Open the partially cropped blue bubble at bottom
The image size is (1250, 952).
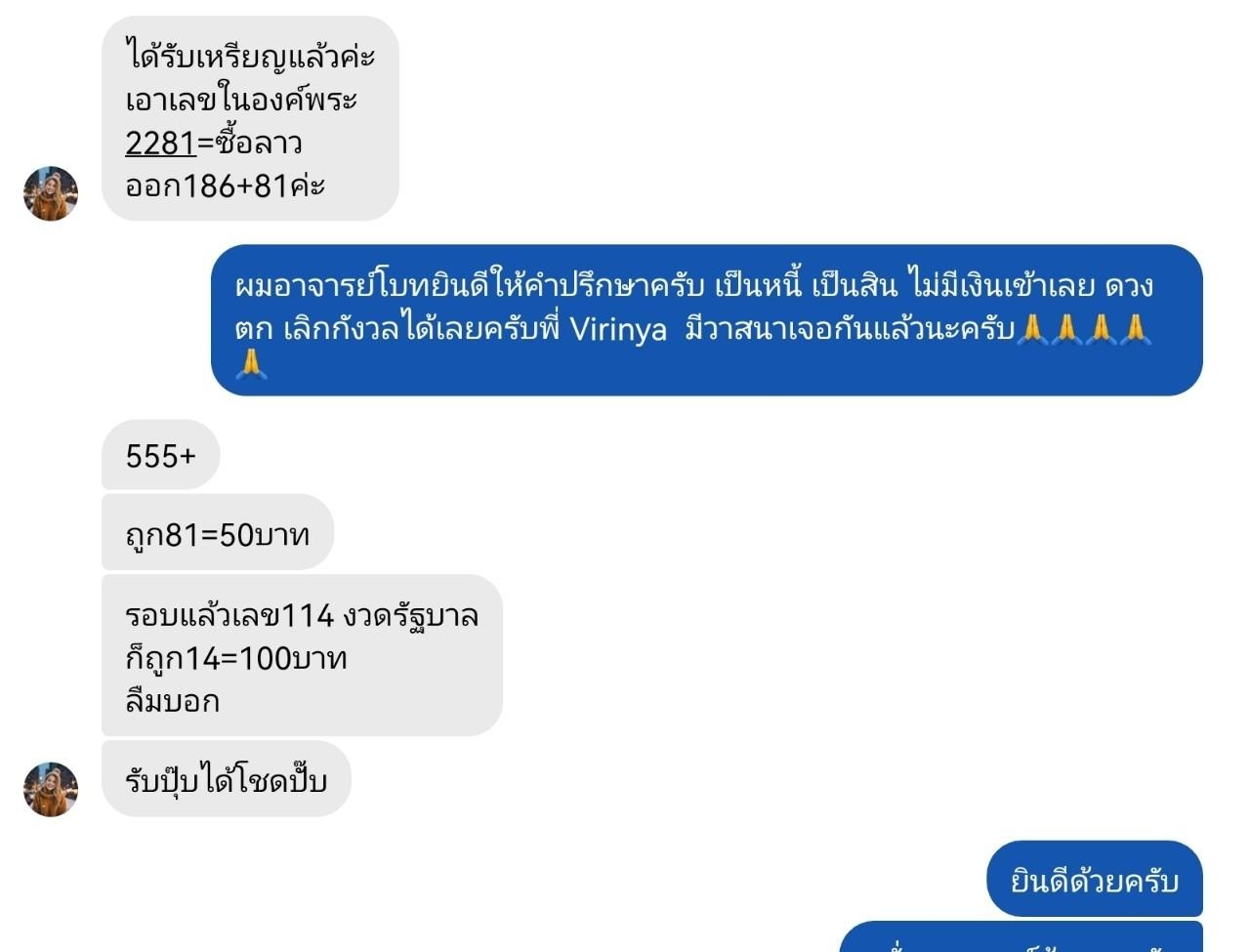coord(1021,936)
